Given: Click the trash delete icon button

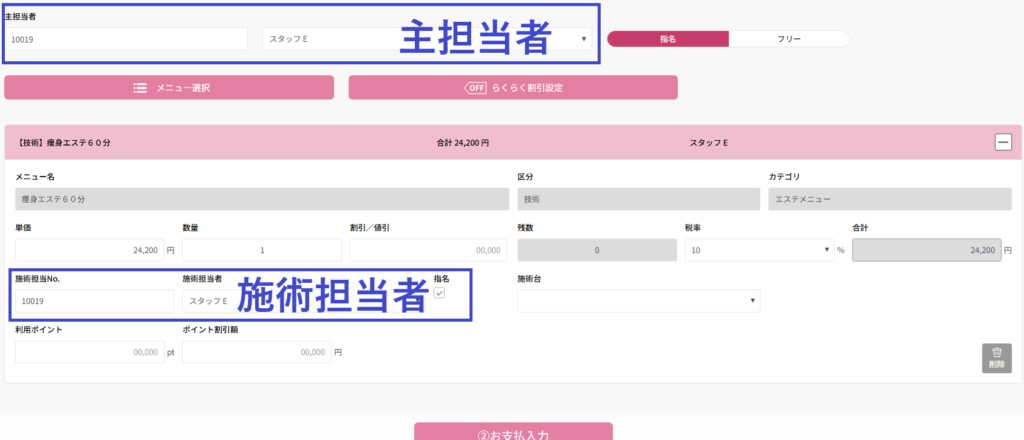Looking at the screenshot, I should 996,358.
